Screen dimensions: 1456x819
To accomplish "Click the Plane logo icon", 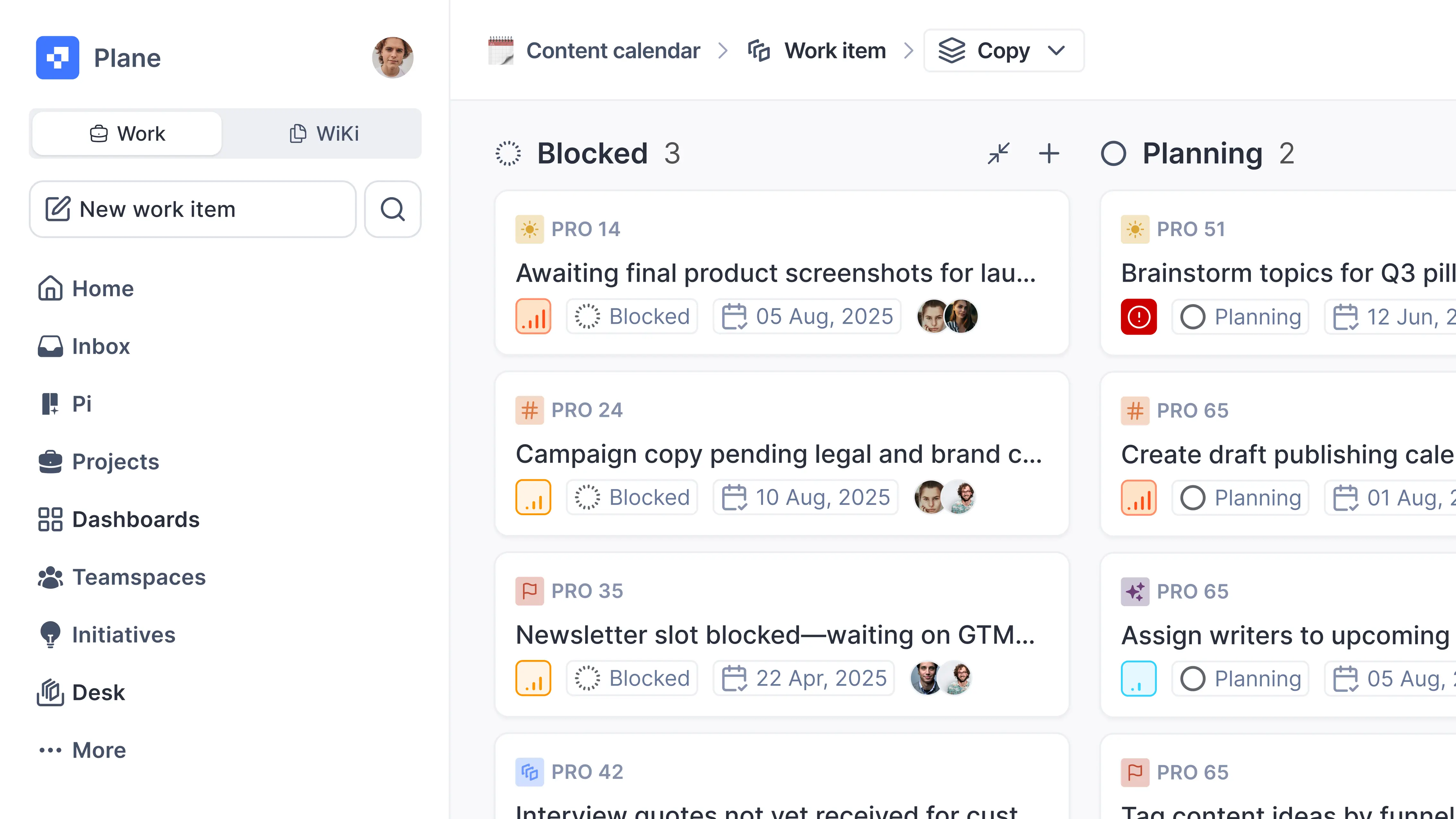I will (57, 57).
